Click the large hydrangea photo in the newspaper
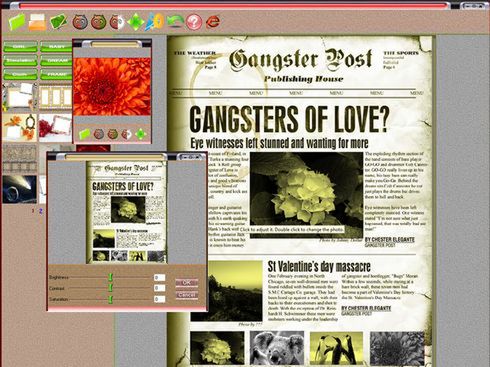 click(x=306, y=195)
